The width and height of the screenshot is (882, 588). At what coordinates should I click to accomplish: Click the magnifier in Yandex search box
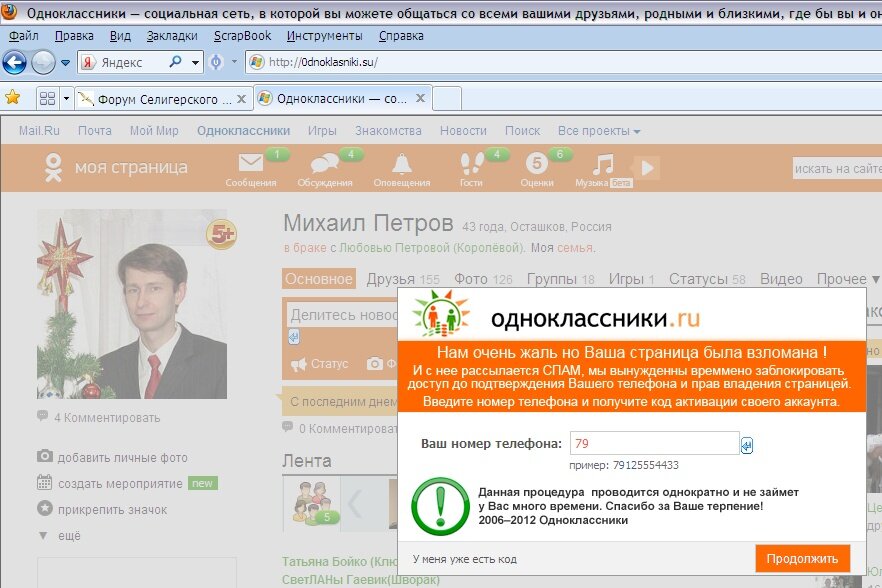(176, 61)
